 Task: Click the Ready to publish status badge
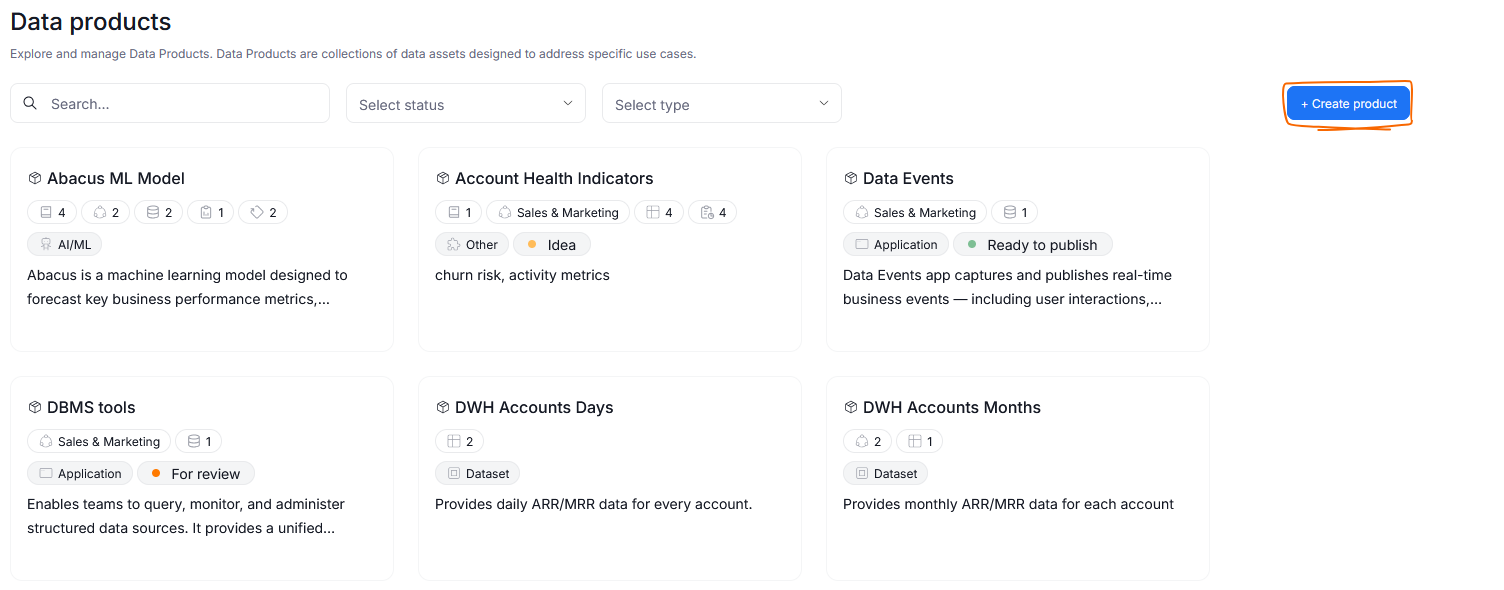1032,244
